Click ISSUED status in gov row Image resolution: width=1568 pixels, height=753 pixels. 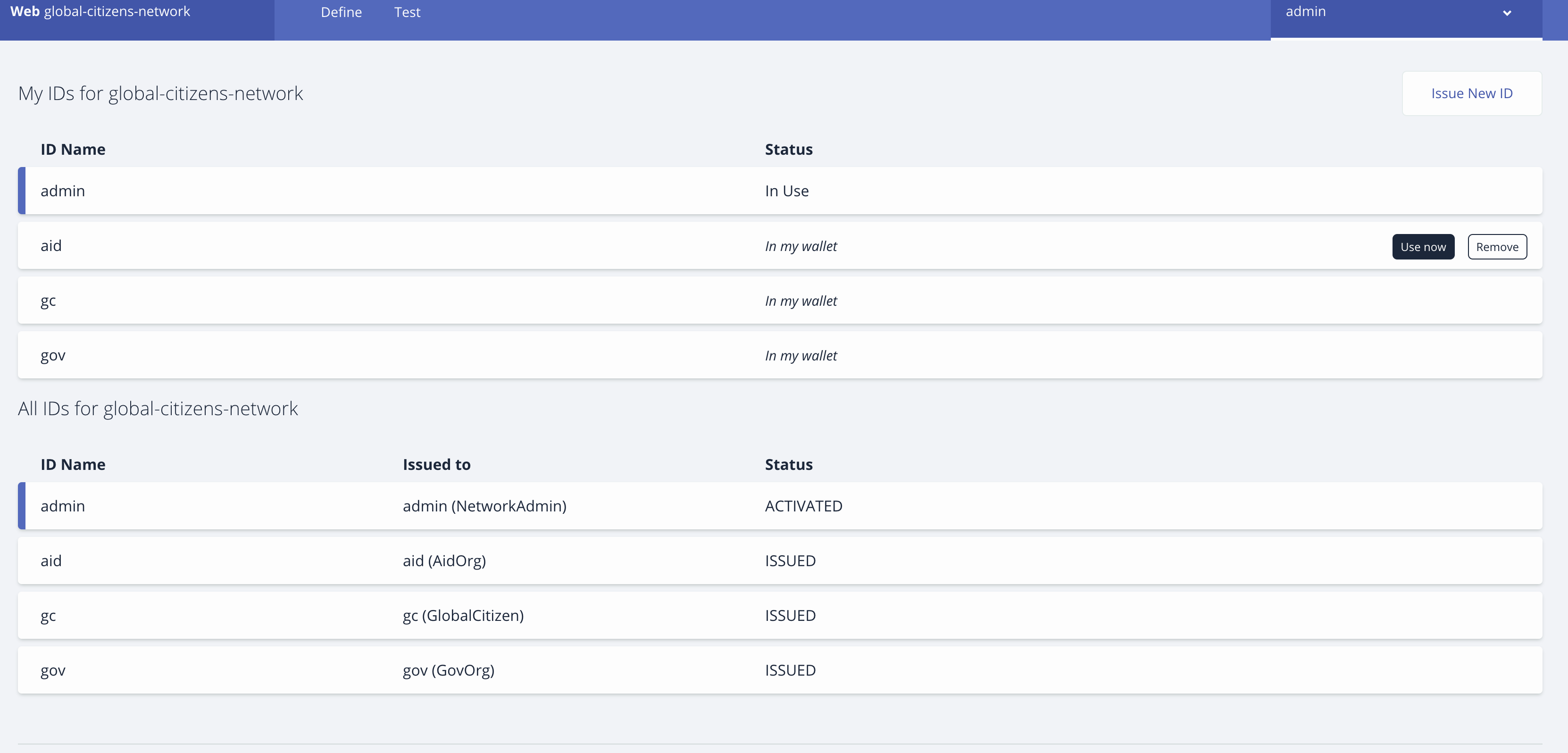pos(790,670)
